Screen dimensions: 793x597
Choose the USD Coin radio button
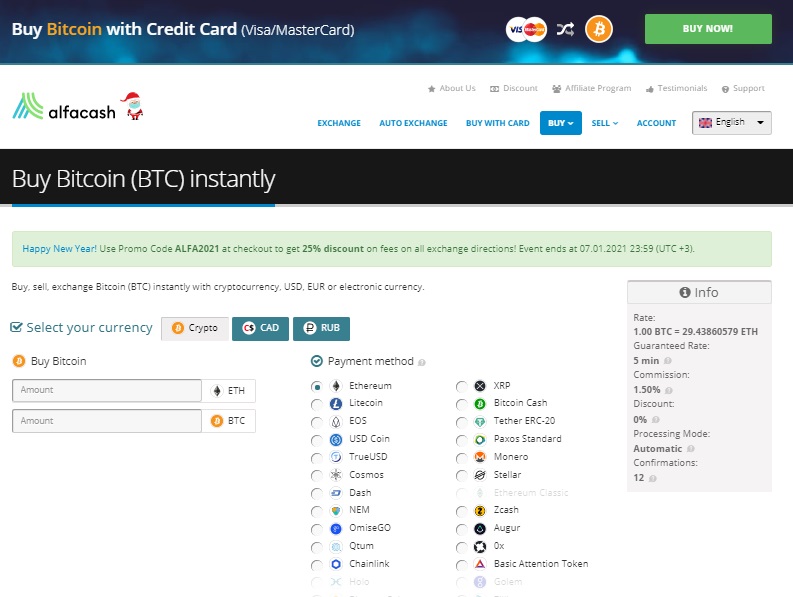[317, 440]
